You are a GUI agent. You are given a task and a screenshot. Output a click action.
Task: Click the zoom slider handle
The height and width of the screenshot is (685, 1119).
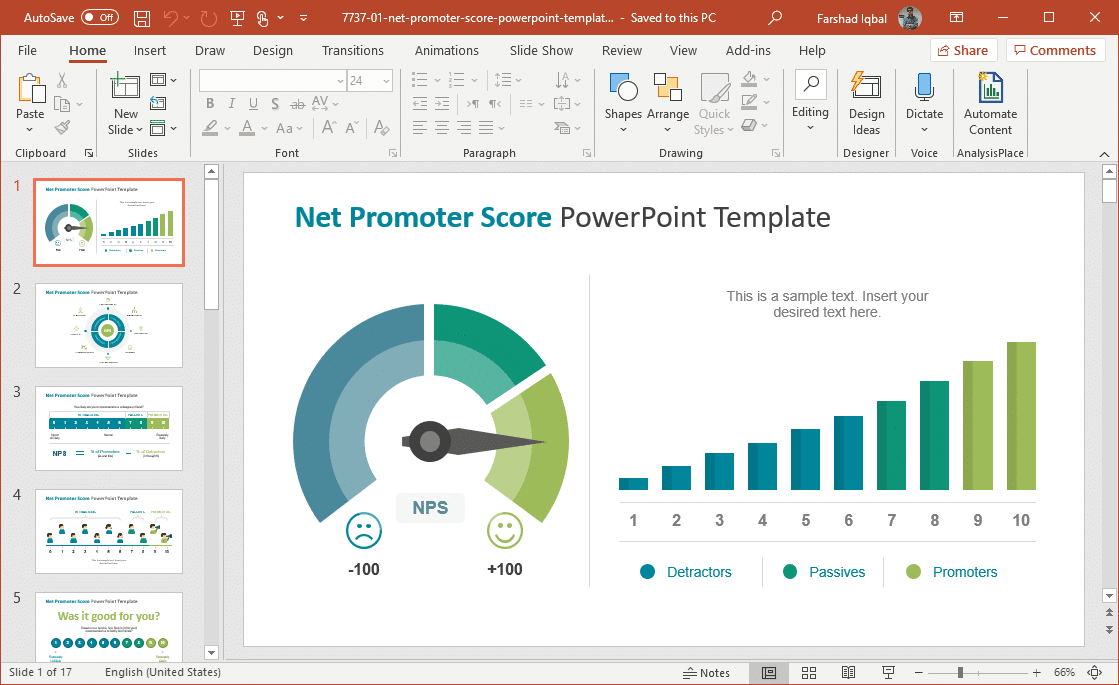click(x=960, y=673)
